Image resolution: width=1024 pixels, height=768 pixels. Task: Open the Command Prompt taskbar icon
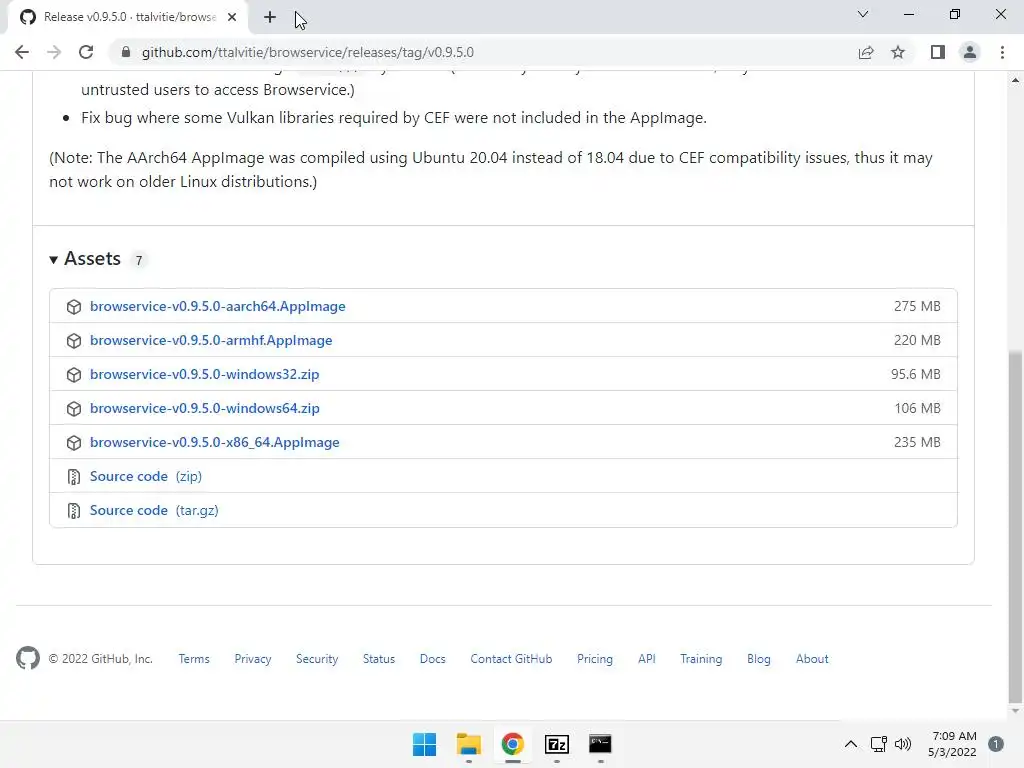click(x=600, y=744)
